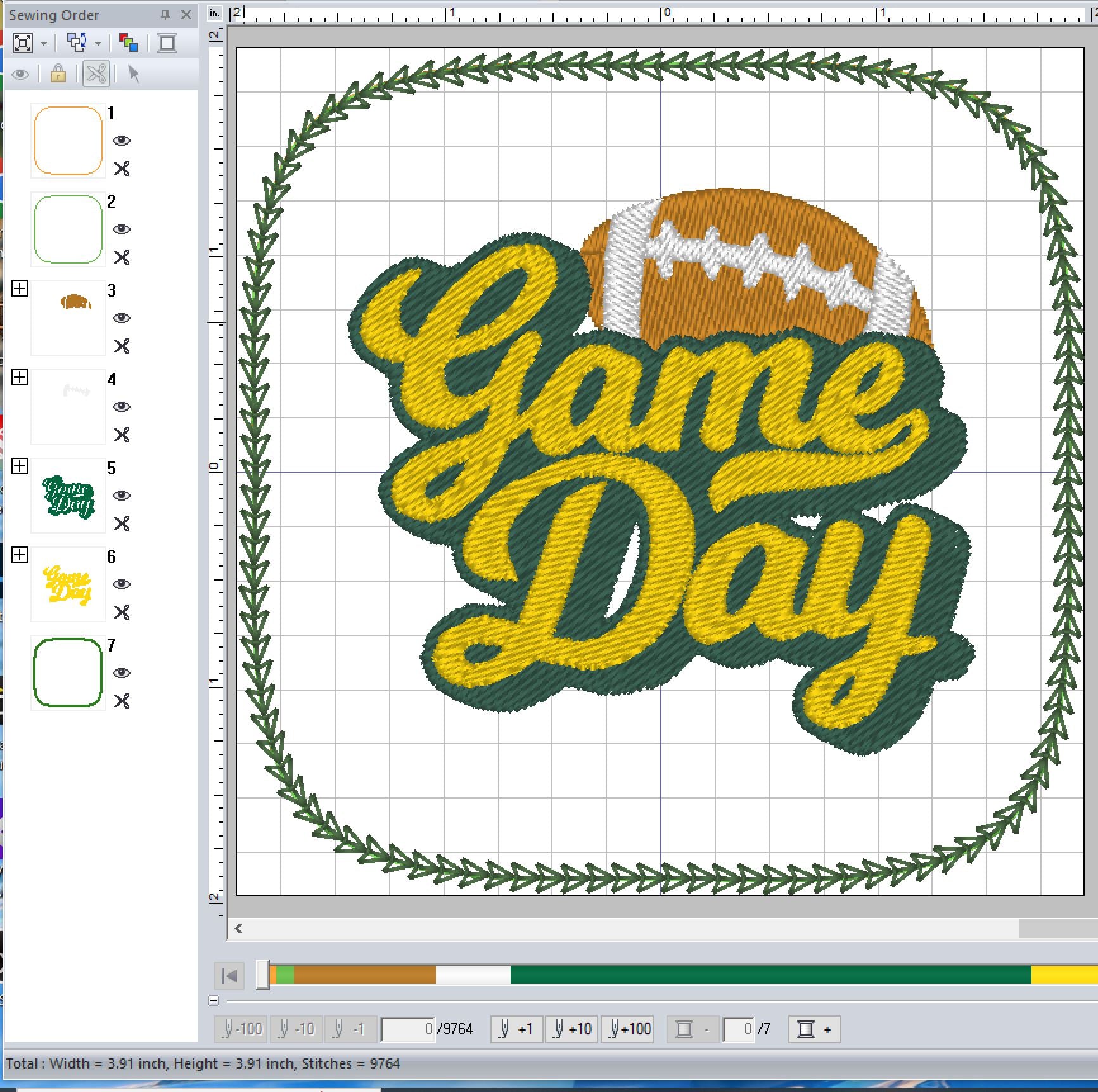Click scissors trim icon for item 3
Viewport: 1098px width, 1092px height.
pos(122,346)
